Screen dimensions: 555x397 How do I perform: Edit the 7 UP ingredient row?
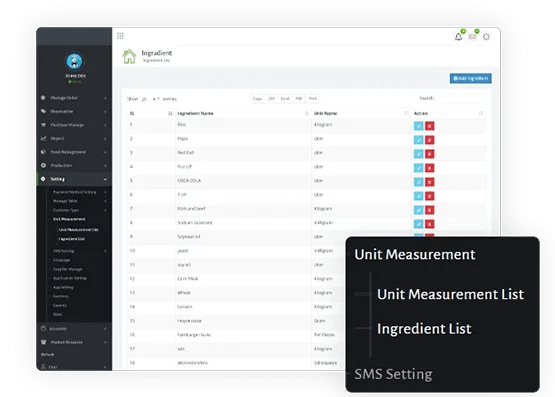419,196
